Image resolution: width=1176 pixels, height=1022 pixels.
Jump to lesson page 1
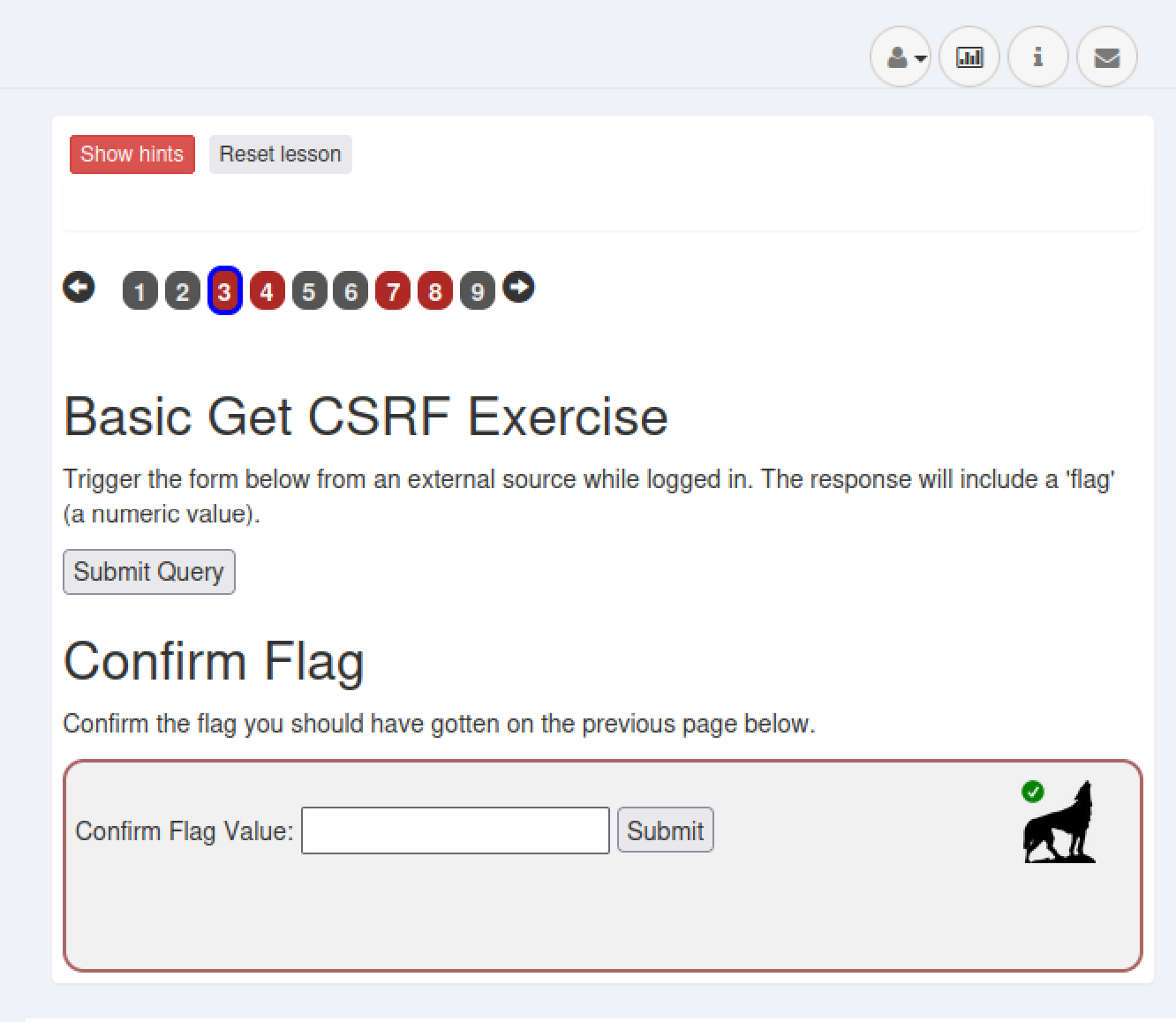coord(139,291)
